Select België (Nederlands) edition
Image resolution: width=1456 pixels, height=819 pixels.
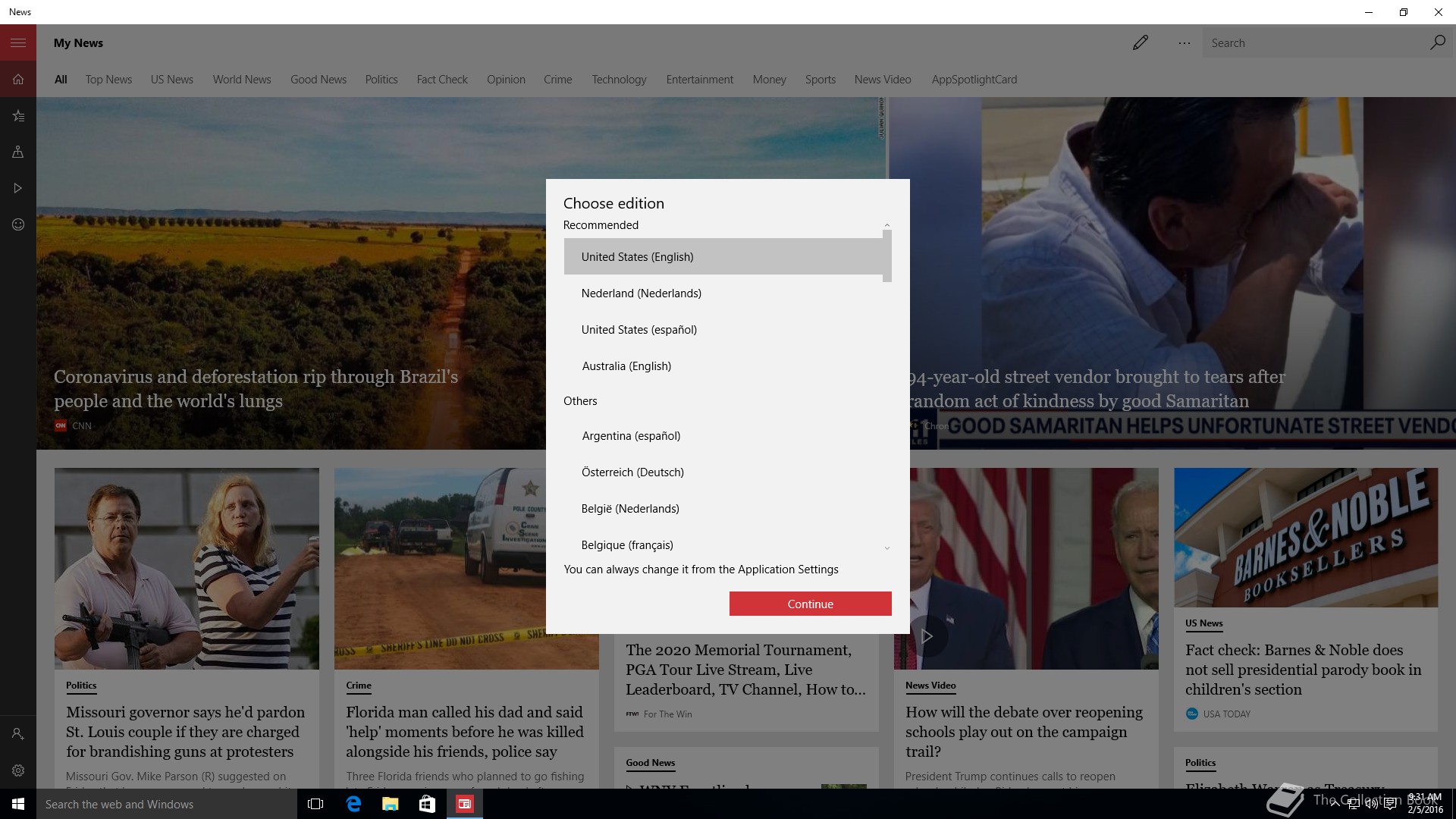(724, 508)
